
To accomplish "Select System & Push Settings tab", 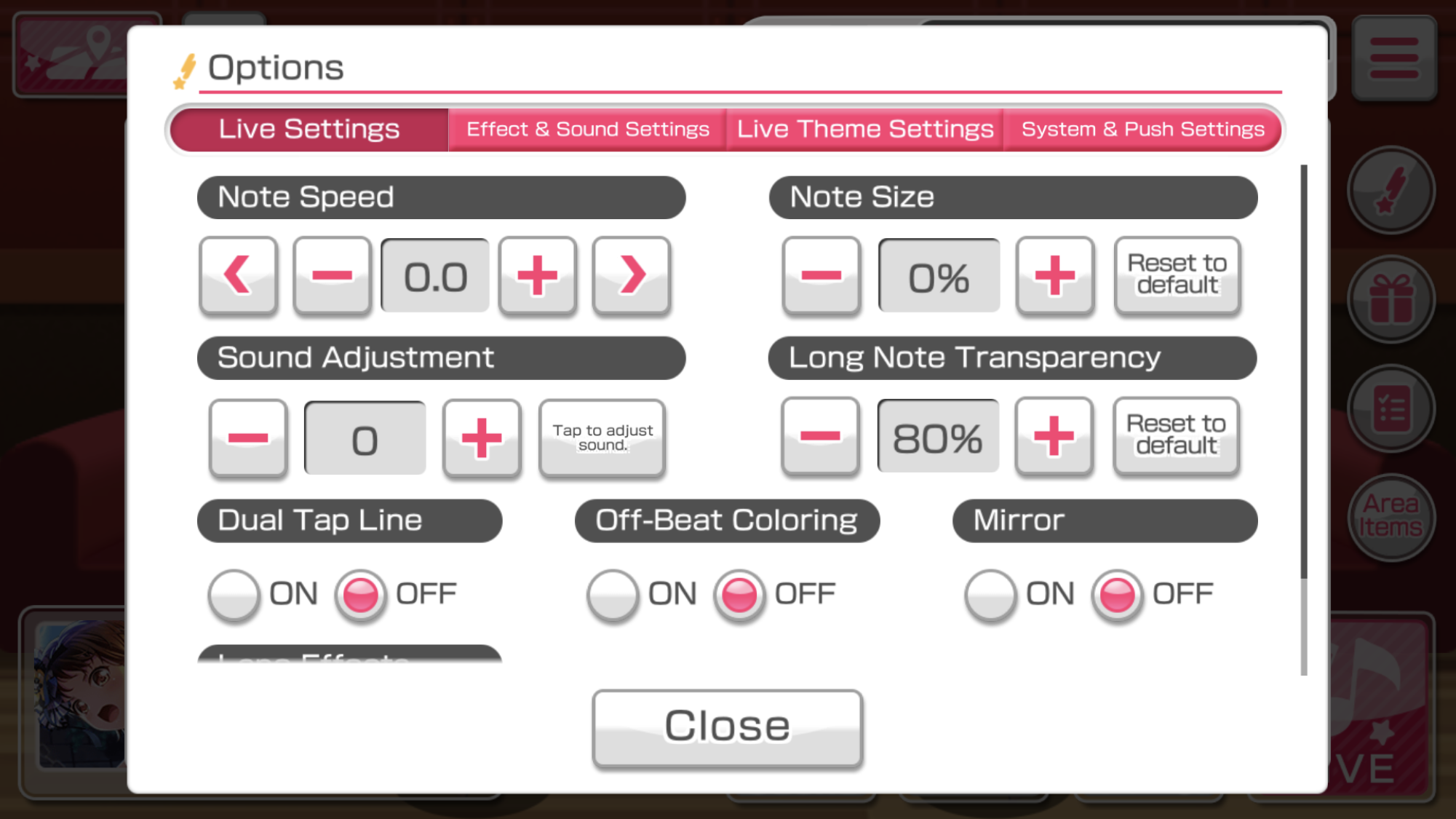I will 1143,128.
